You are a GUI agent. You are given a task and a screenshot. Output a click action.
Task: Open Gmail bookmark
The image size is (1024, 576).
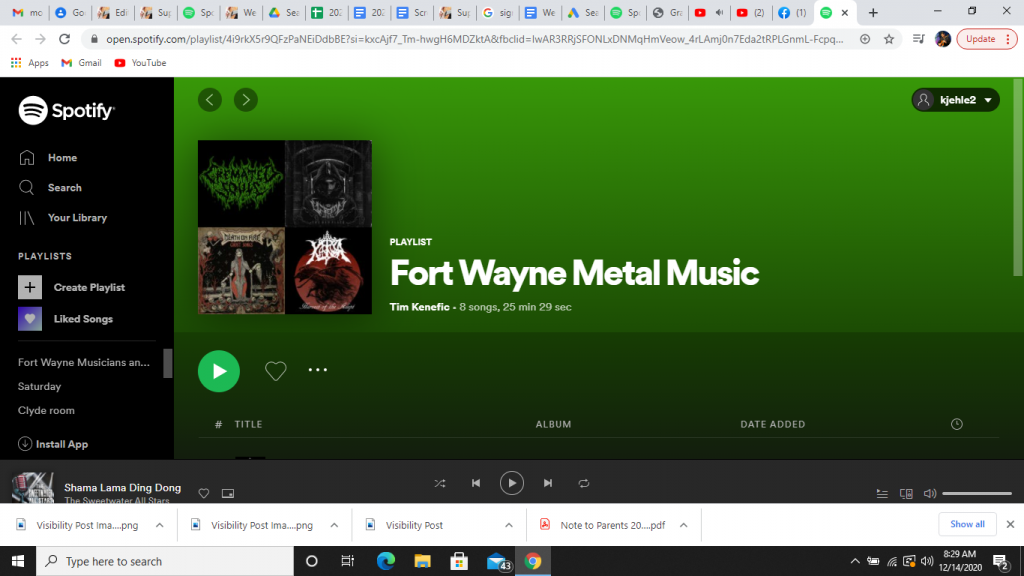tap(81, 63)
